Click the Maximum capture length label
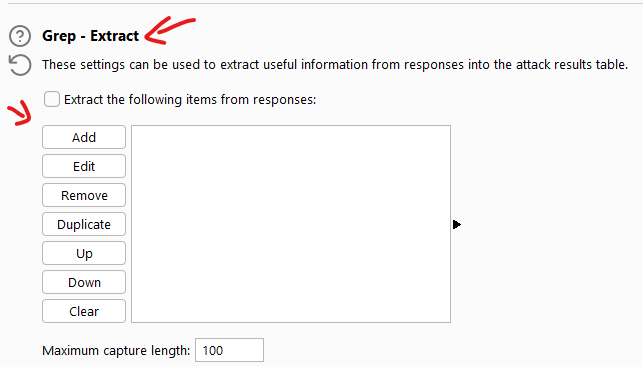This screenshot has width=643, height=367. tap(116, 351)
